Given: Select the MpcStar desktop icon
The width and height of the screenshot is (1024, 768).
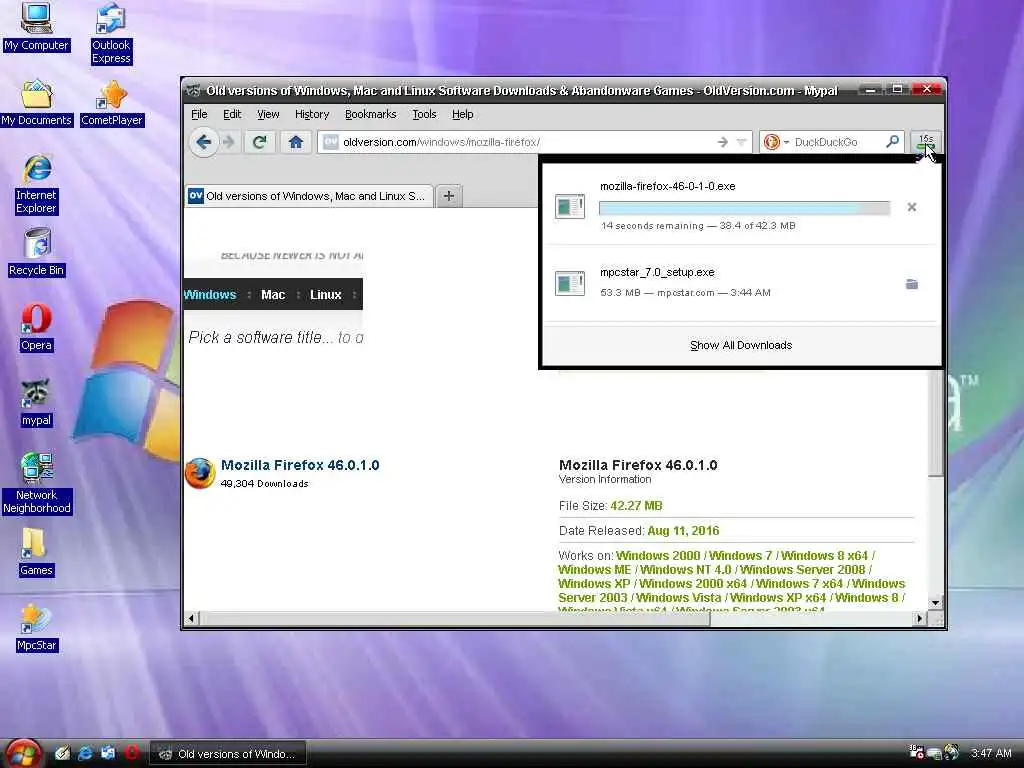Looking at the screenshot, I should coord(36,628).
